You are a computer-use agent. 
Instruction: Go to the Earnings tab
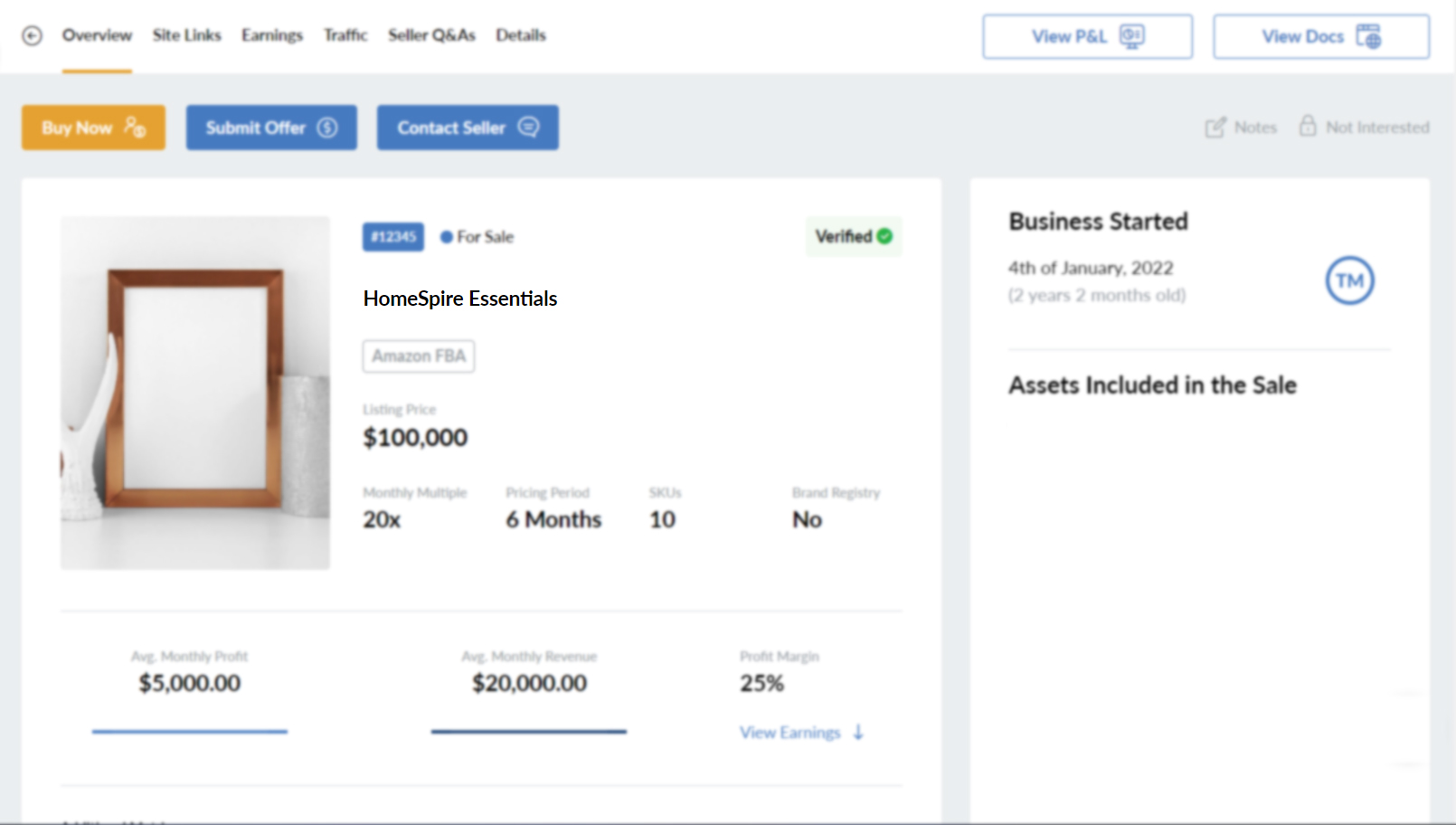click(x=271, y=35)
